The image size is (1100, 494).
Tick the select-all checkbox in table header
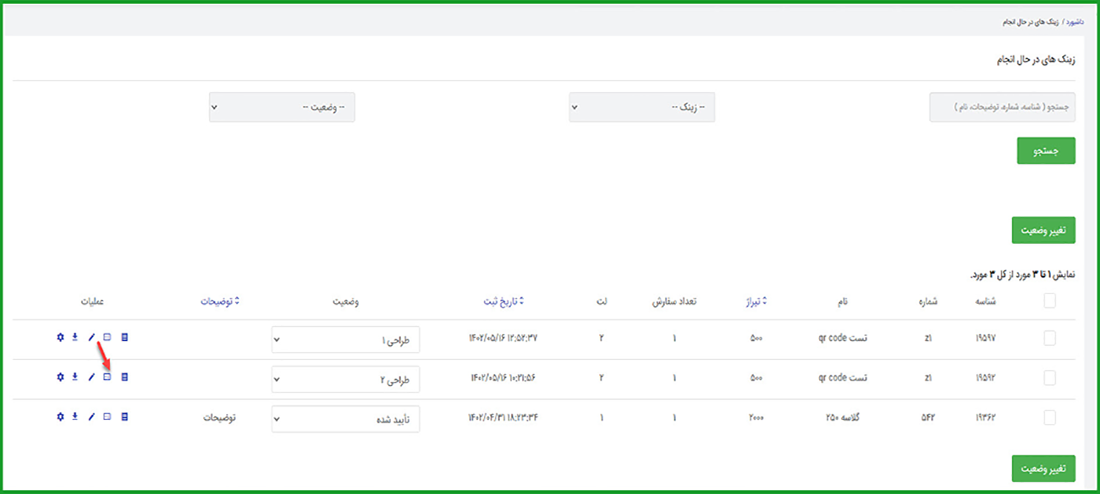click(x=1049, y=300)
